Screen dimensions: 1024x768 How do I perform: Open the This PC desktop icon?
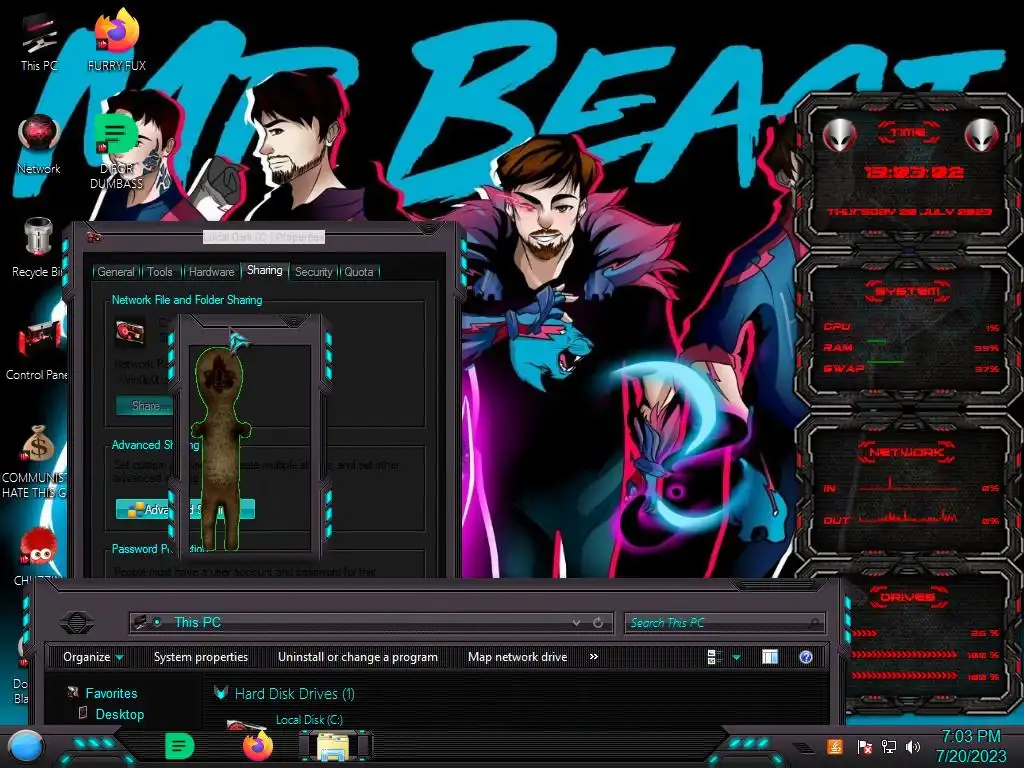(x=39, y=43)
